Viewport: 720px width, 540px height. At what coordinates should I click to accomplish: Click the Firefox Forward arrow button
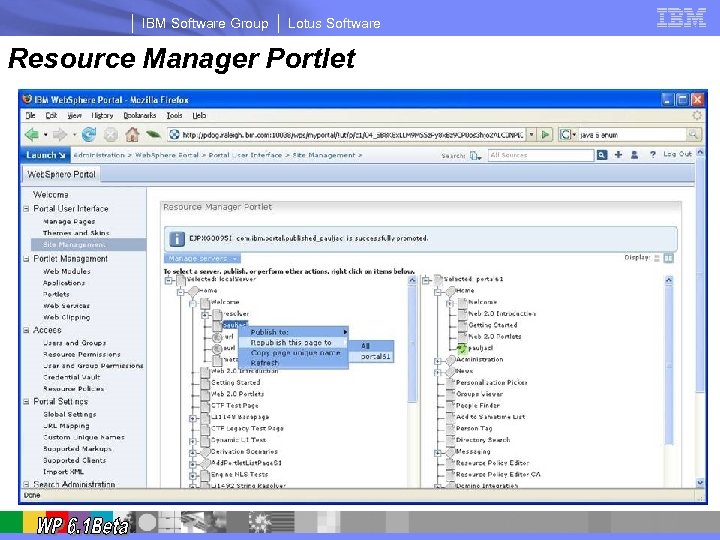(x=60, y=135)
